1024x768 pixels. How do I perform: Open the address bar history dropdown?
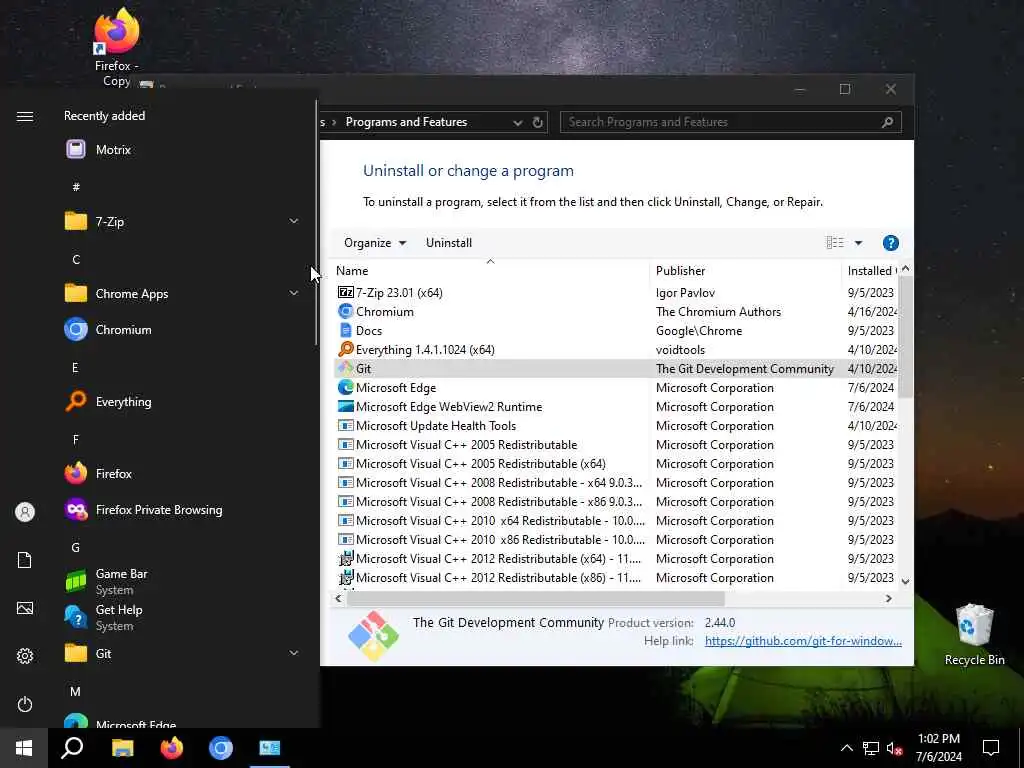point(518,122)
